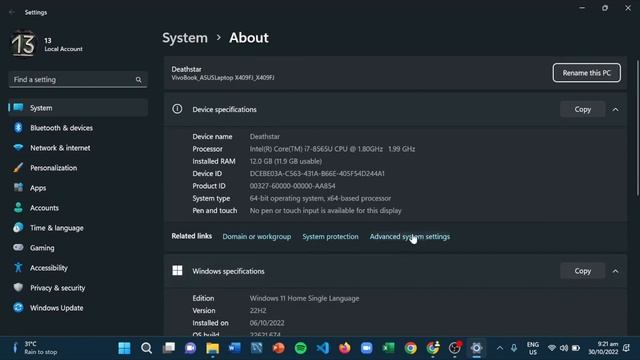Open the clock and date on taskbar
The width and height of the screenshot is (640, 360).
(603, 348)
